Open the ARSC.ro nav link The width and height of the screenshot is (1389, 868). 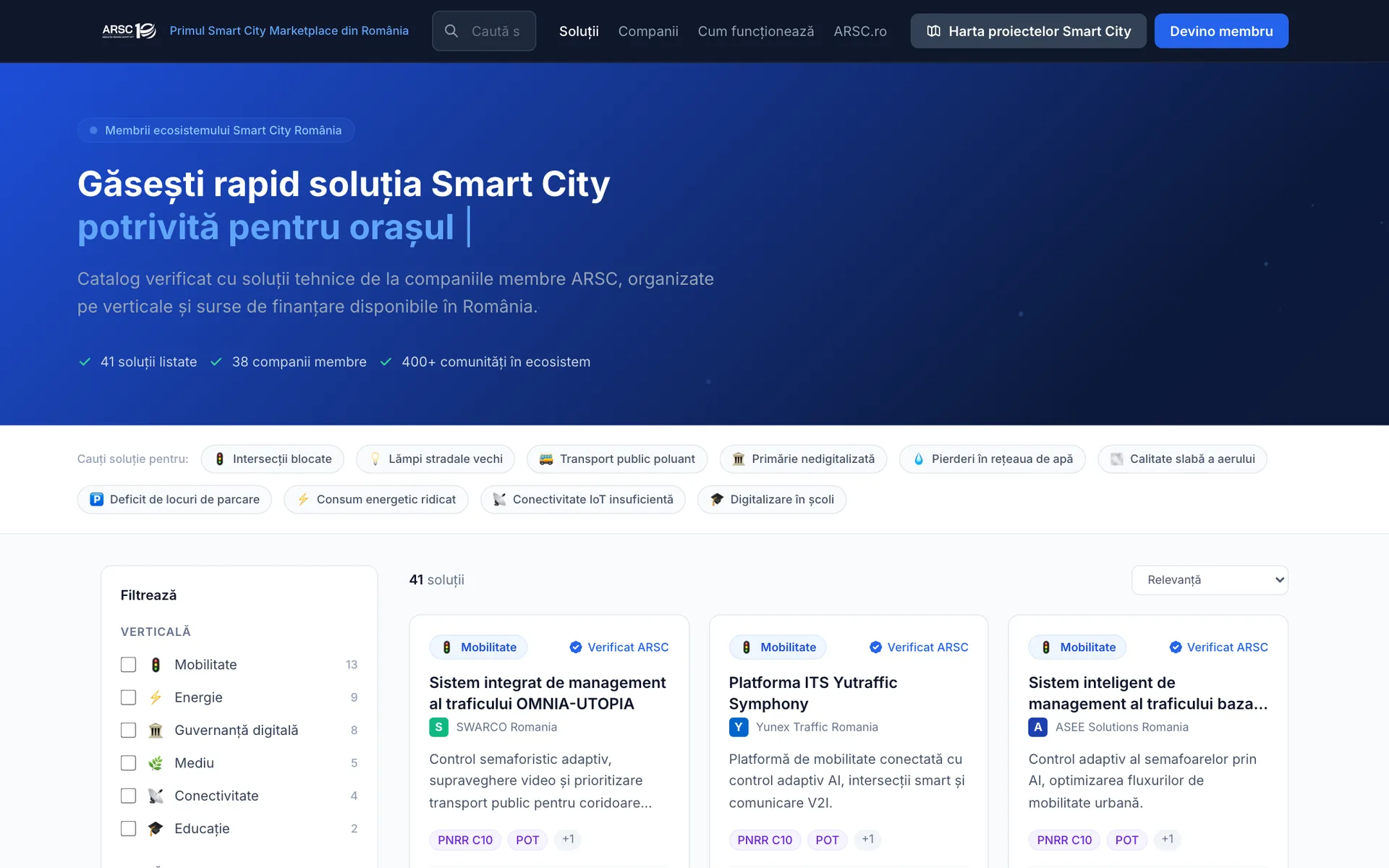click(x=860, y=31)
